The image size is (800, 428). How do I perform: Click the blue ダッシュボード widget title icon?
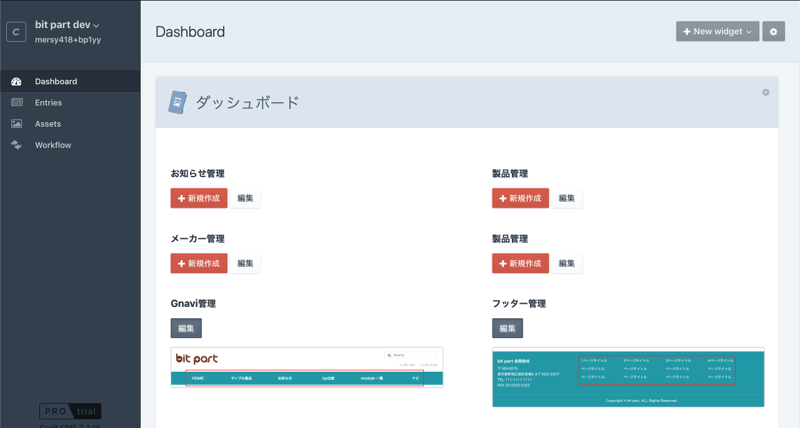177,102
